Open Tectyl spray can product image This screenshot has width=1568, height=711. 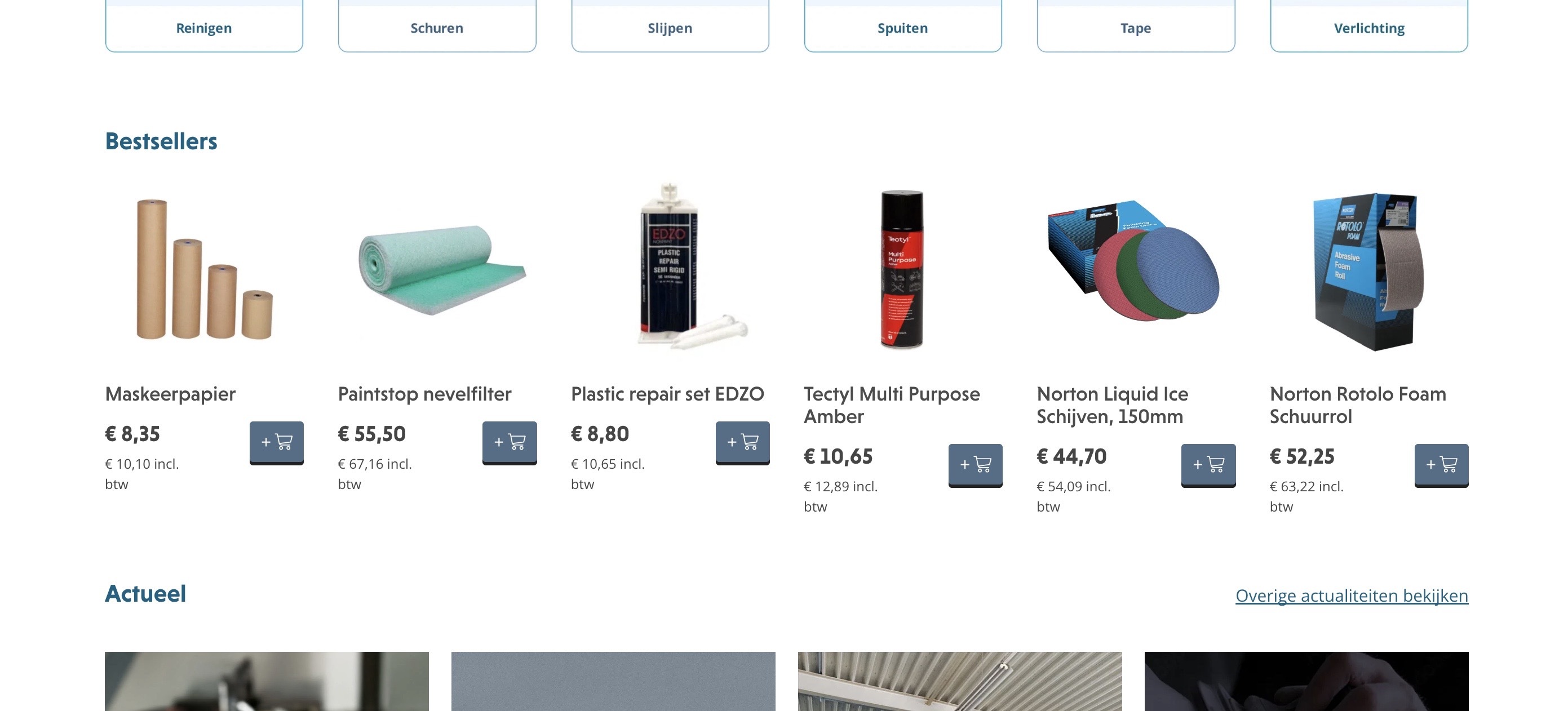(x=902, y=268)
